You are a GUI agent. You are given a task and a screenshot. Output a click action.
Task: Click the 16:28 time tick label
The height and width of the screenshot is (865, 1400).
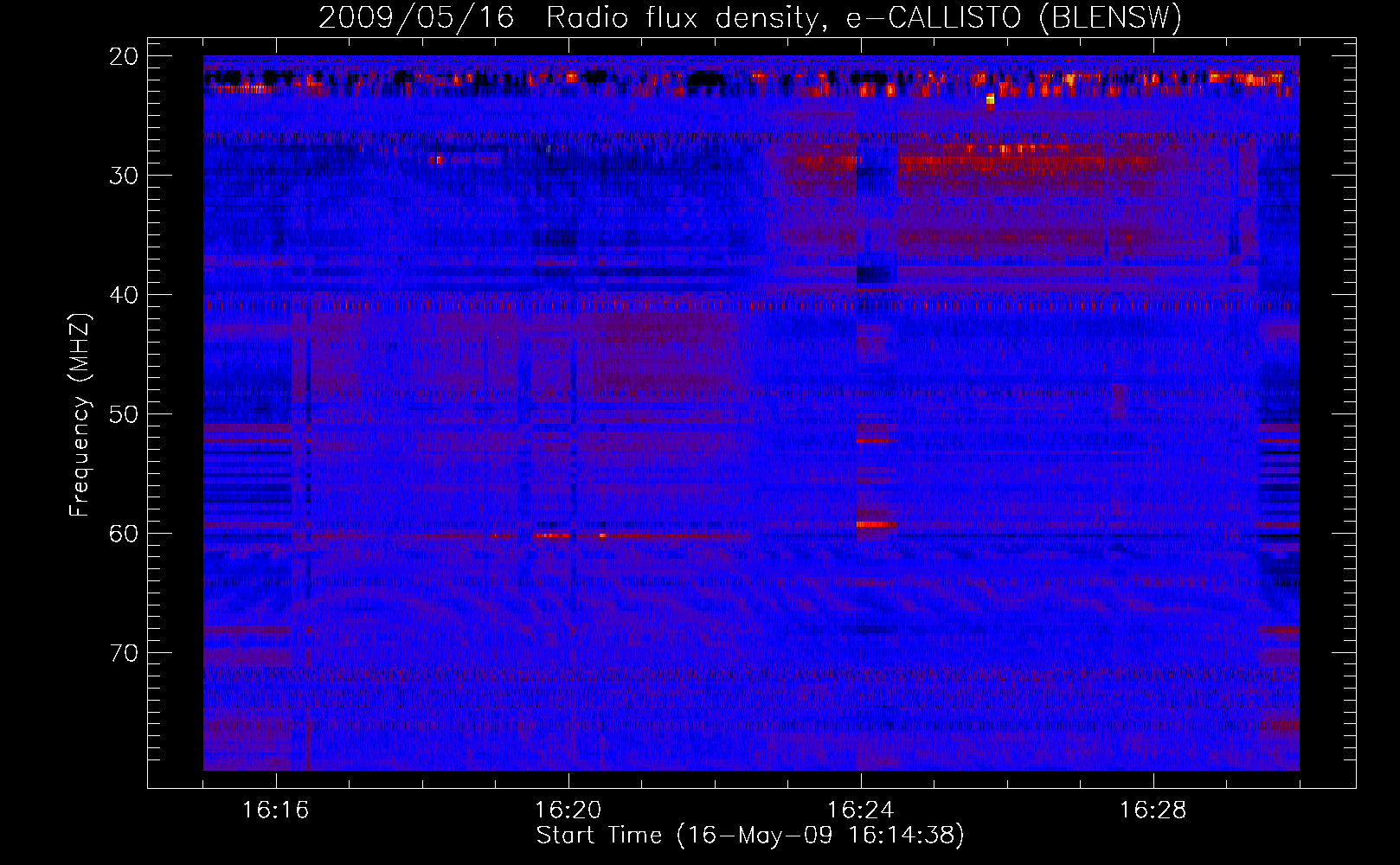click(1153, 811)
